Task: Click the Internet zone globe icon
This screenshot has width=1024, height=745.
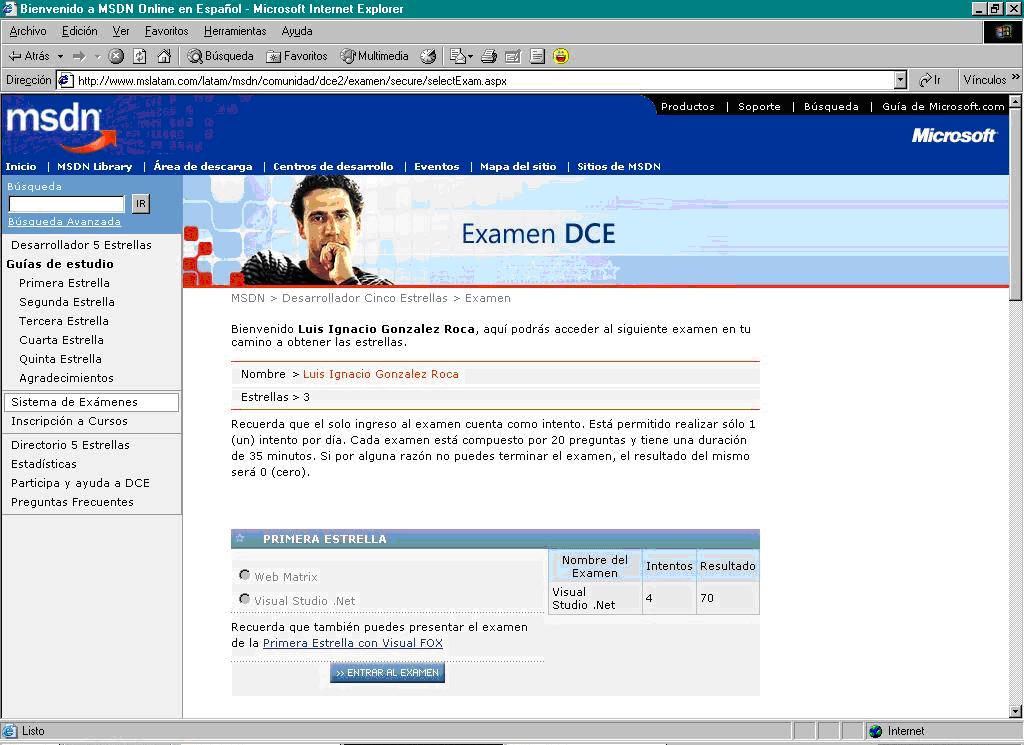Action: 876,731
